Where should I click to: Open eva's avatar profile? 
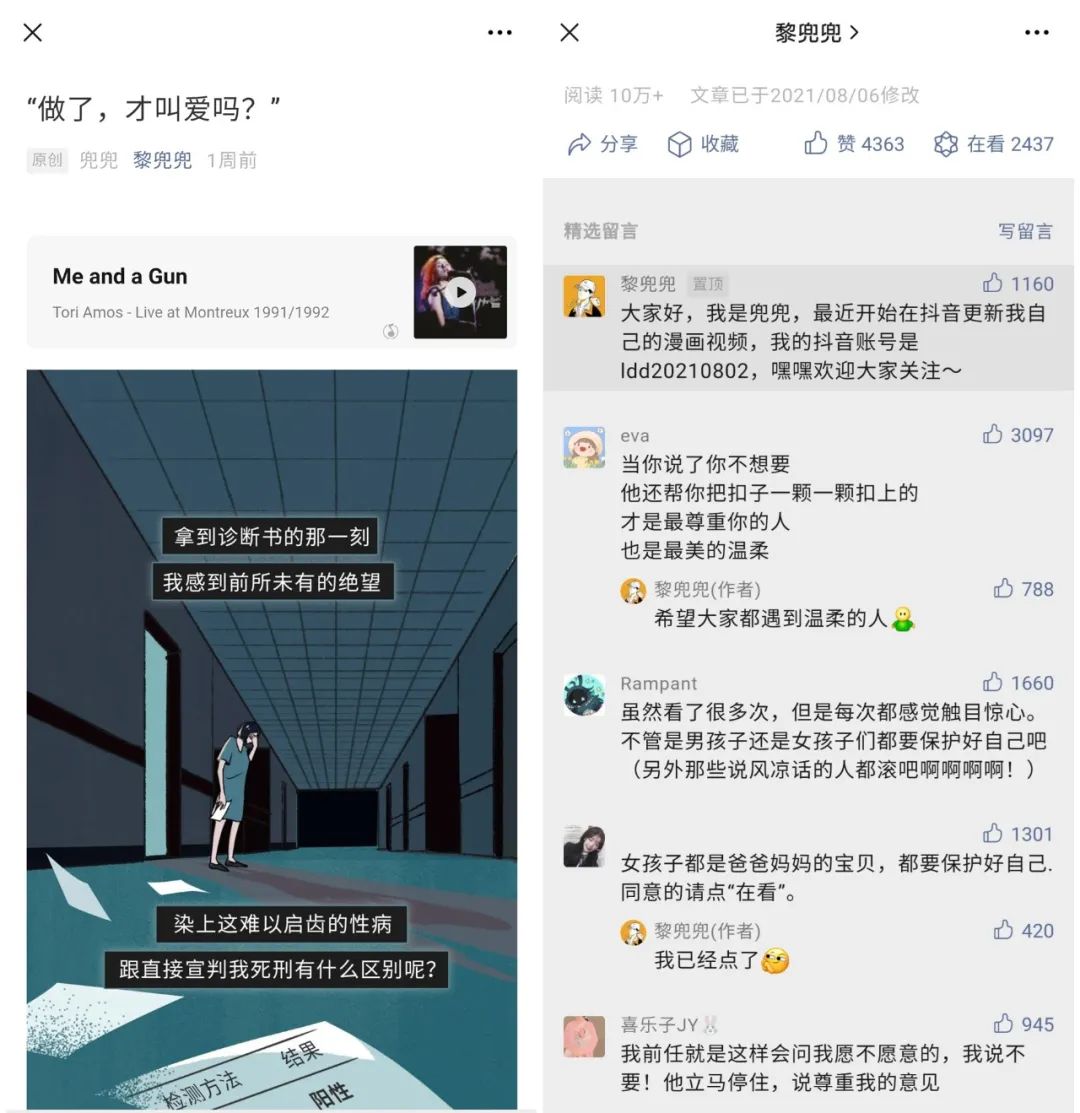click(584, 447)
